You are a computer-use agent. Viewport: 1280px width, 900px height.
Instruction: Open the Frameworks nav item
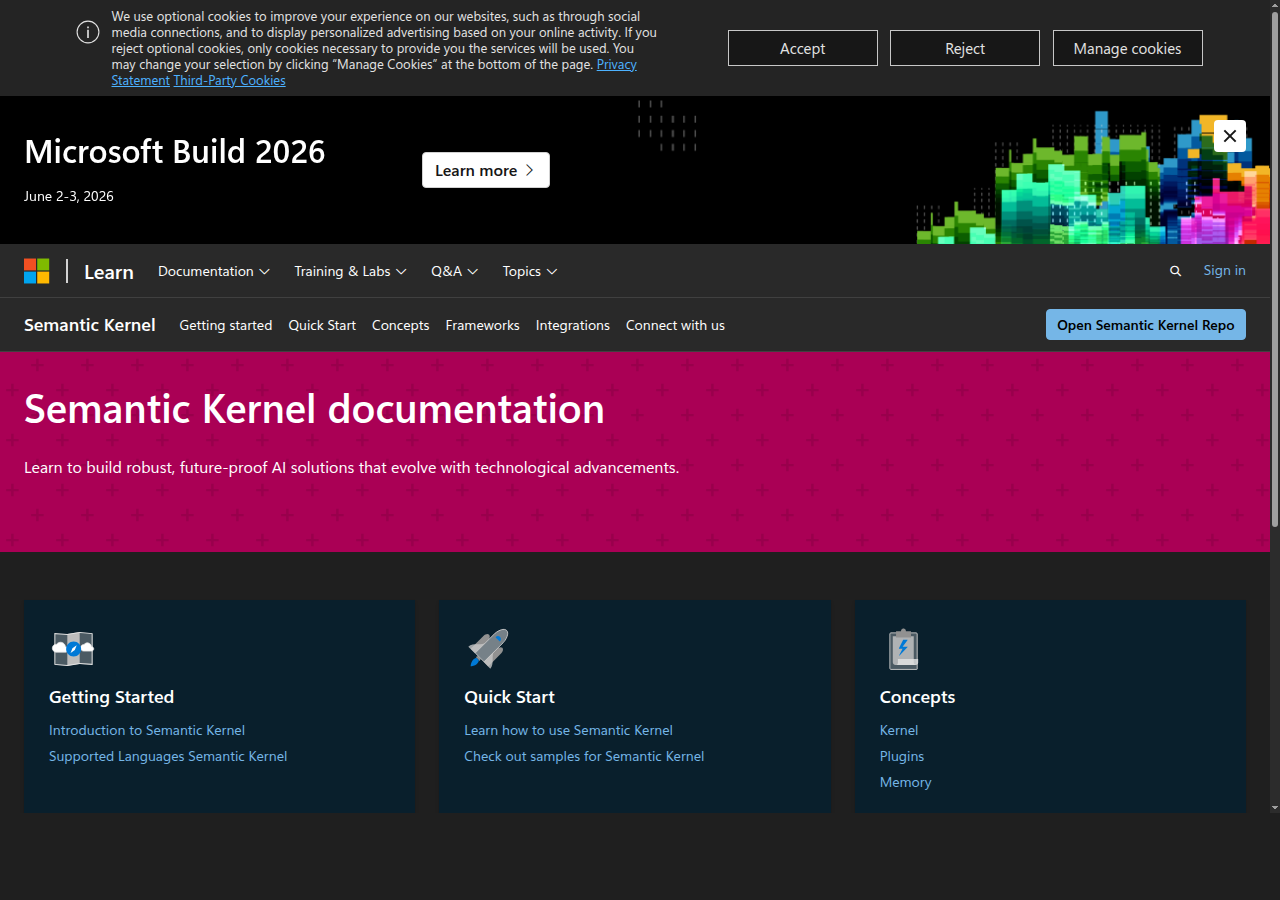[x=482, y=325]
